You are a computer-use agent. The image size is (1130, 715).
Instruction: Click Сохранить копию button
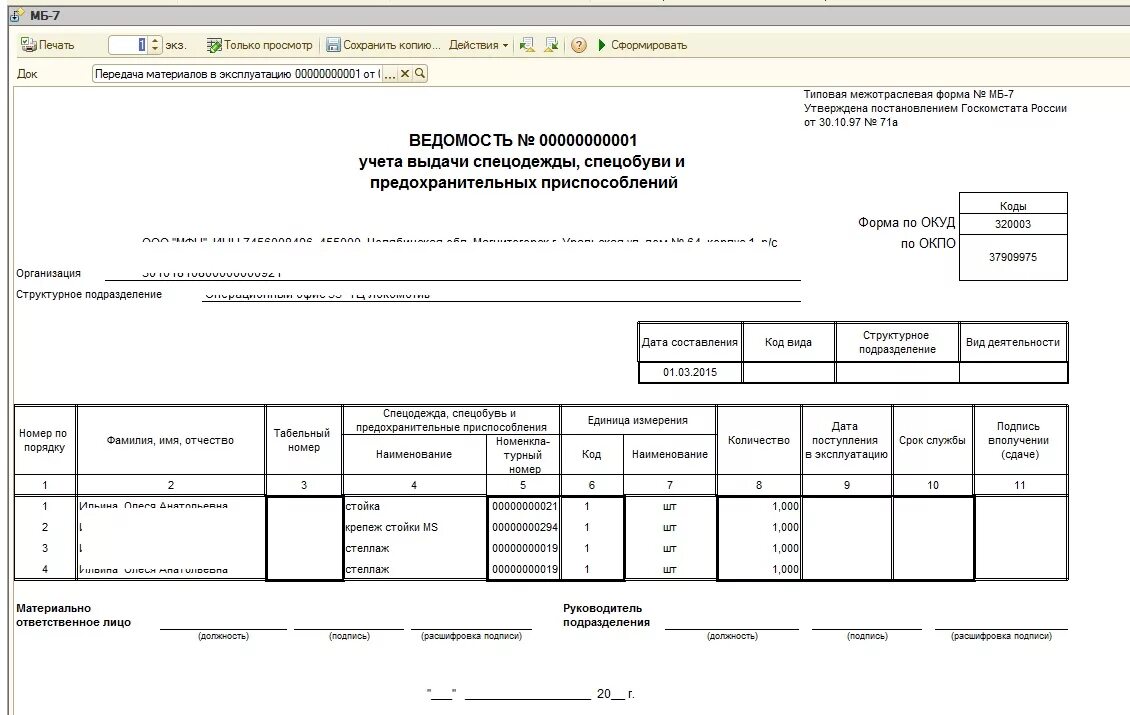383,45
